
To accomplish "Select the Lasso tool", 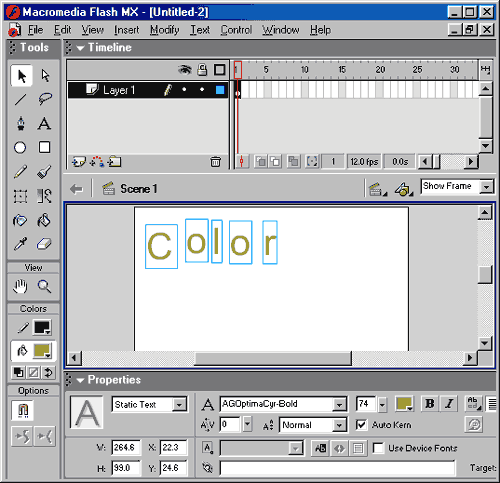I will (45, 99).
